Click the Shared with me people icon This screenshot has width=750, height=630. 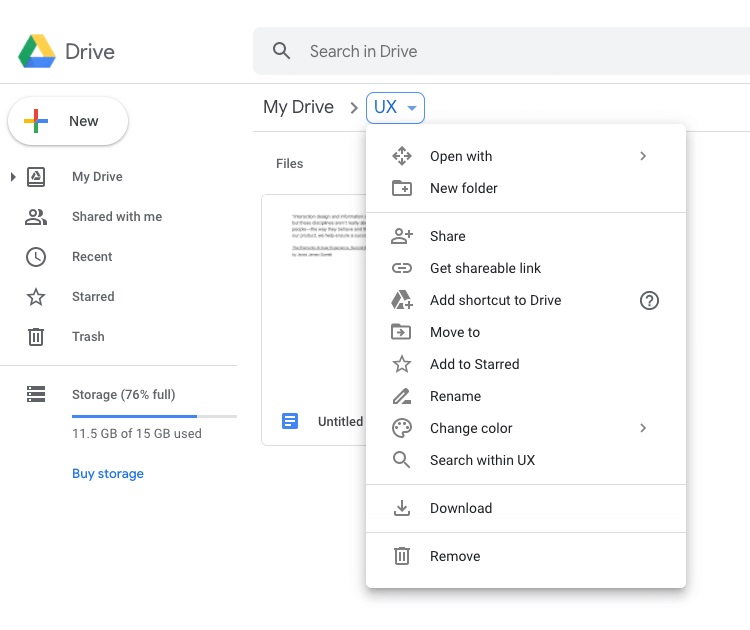click(x=36, y=217)
